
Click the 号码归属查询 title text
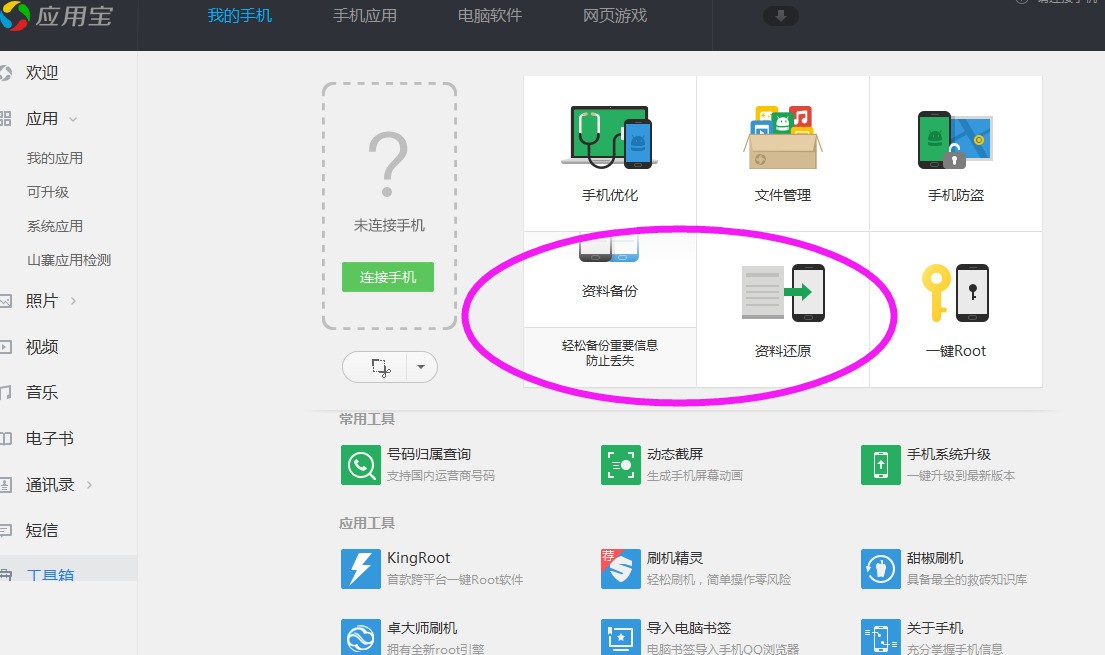(429, 454)
